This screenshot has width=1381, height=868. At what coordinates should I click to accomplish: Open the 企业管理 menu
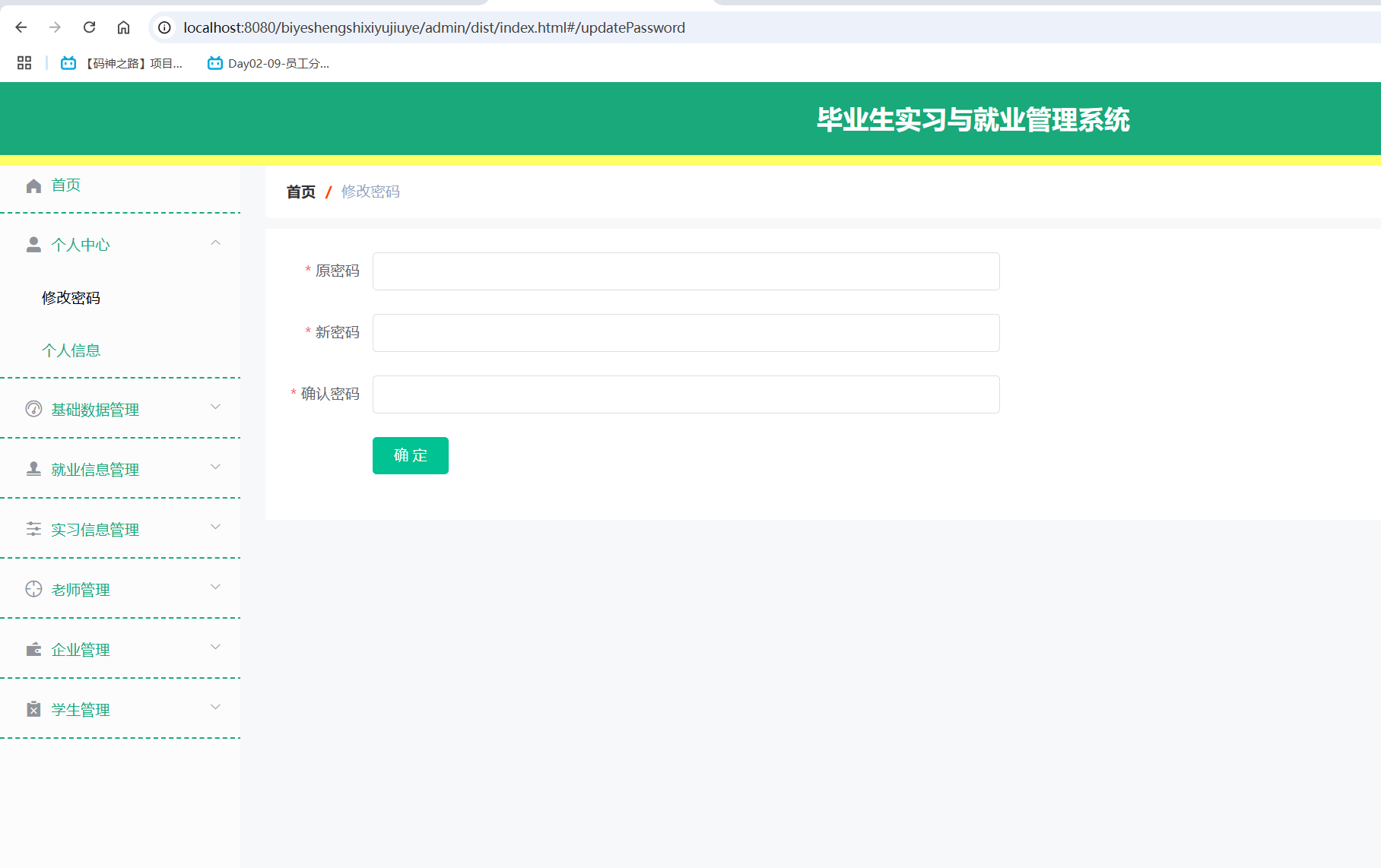coord(120,649)
